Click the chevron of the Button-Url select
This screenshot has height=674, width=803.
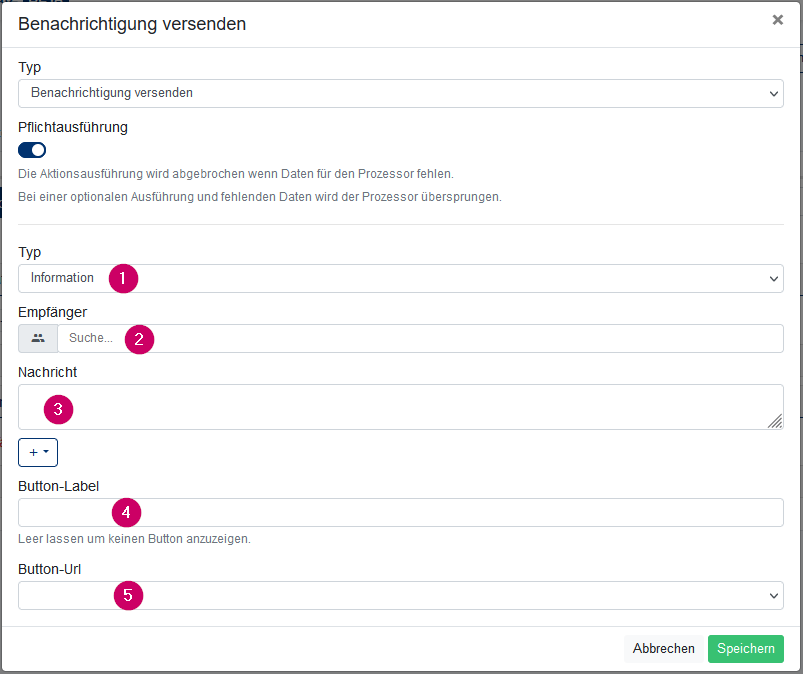(x=773, y=596)
